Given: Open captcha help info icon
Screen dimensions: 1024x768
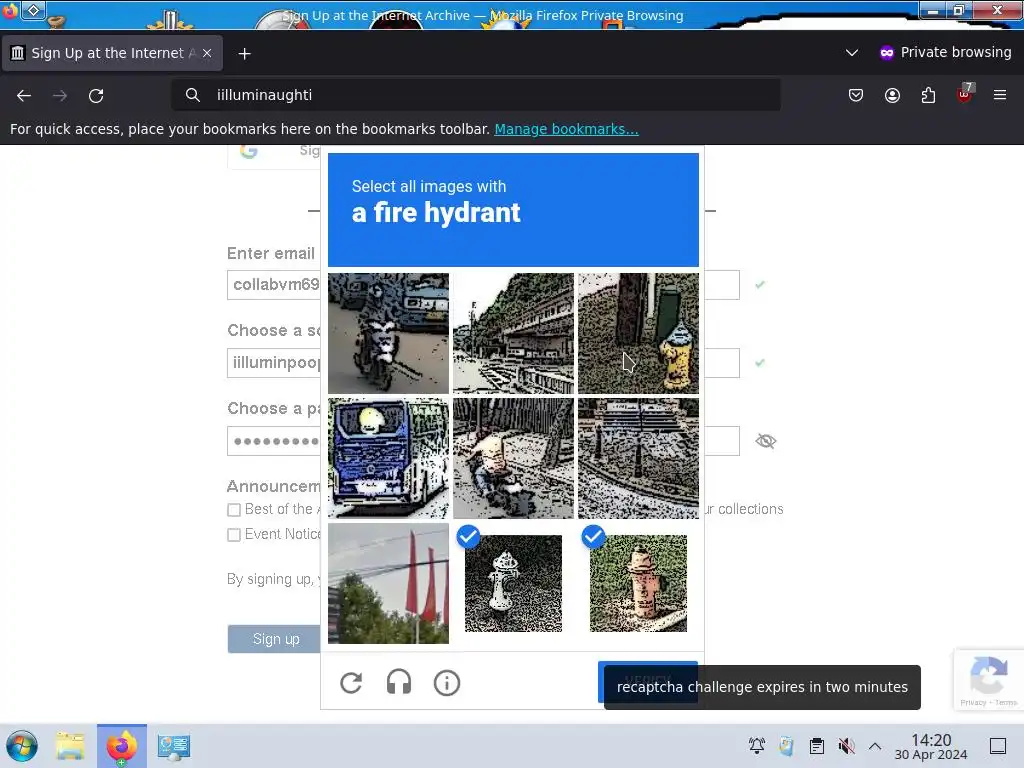Looking at the screenshot, I should [447, 683].
